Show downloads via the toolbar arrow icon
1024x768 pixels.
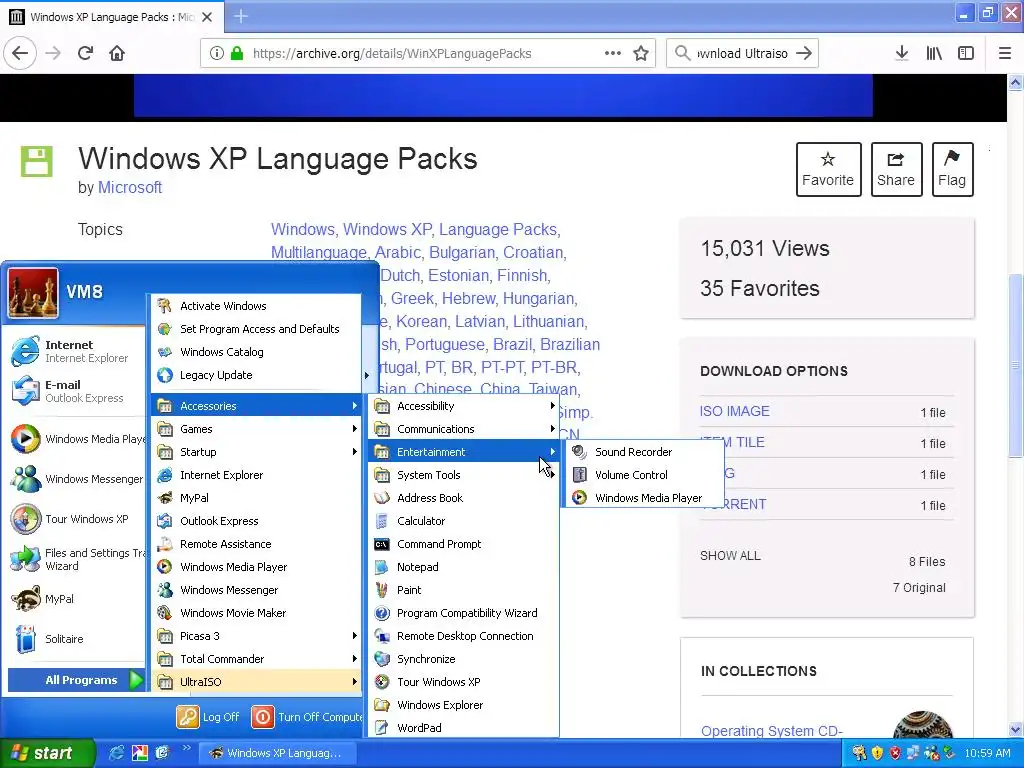click(x=902, y=53)
